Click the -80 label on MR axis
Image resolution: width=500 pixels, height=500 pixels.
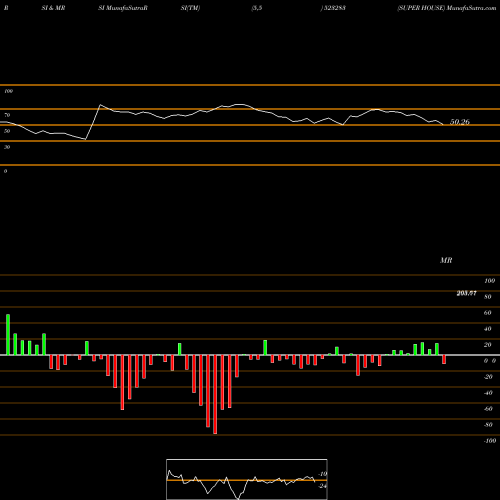488,425
